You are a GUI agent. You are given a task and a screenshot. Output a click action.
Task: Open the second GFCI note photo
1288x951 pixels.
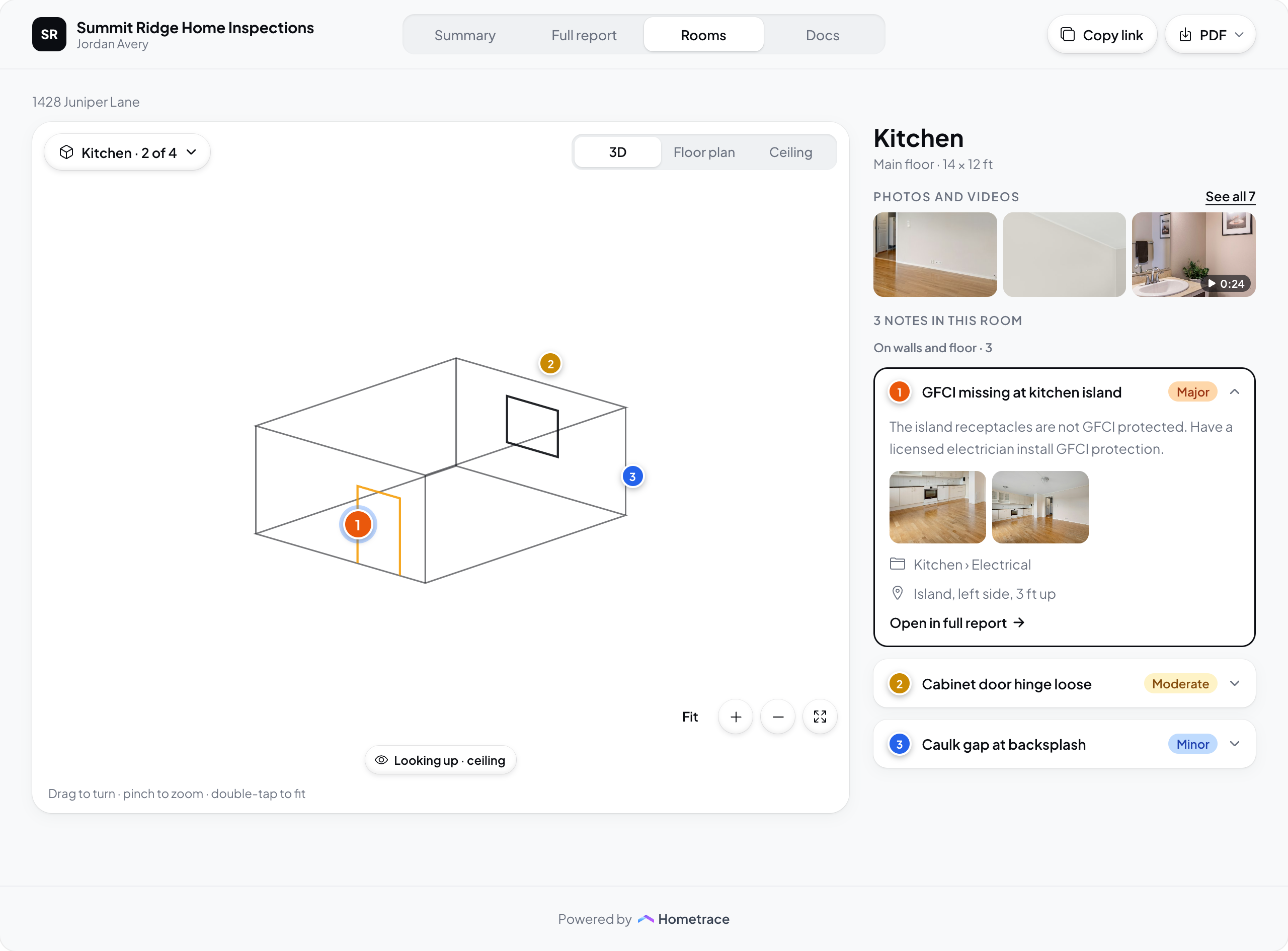(x=1040, y=507)
